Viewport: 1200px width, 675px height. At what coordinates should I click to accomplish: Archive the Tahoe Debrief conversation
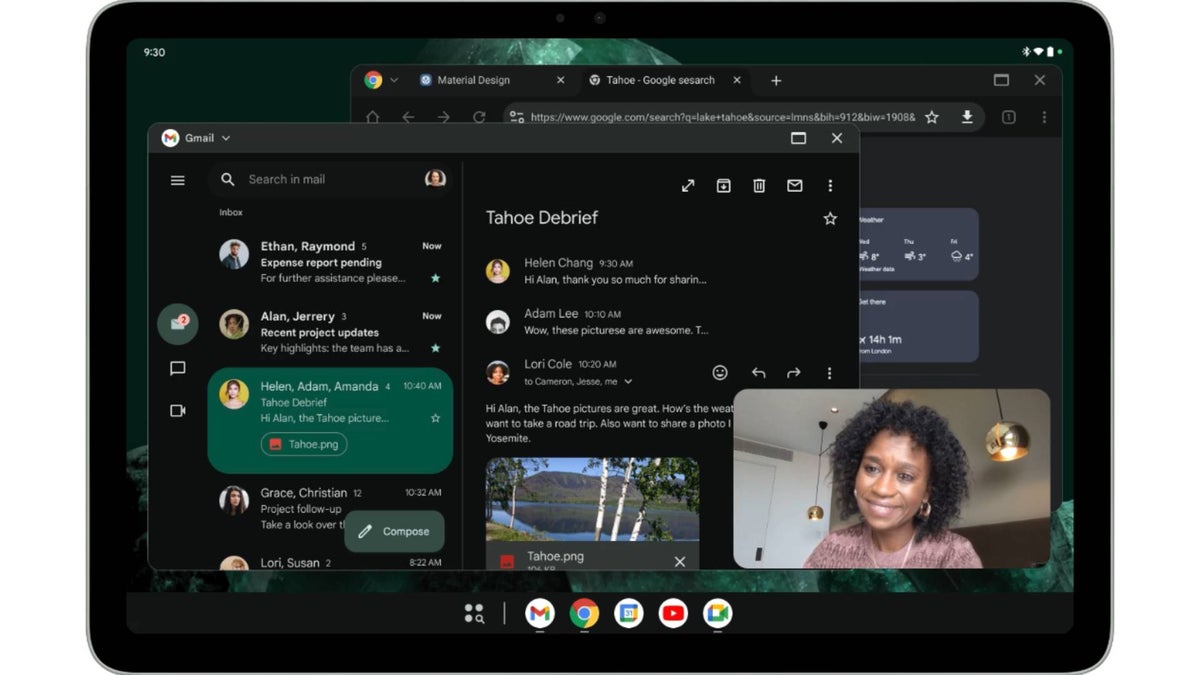click(723, 185)
